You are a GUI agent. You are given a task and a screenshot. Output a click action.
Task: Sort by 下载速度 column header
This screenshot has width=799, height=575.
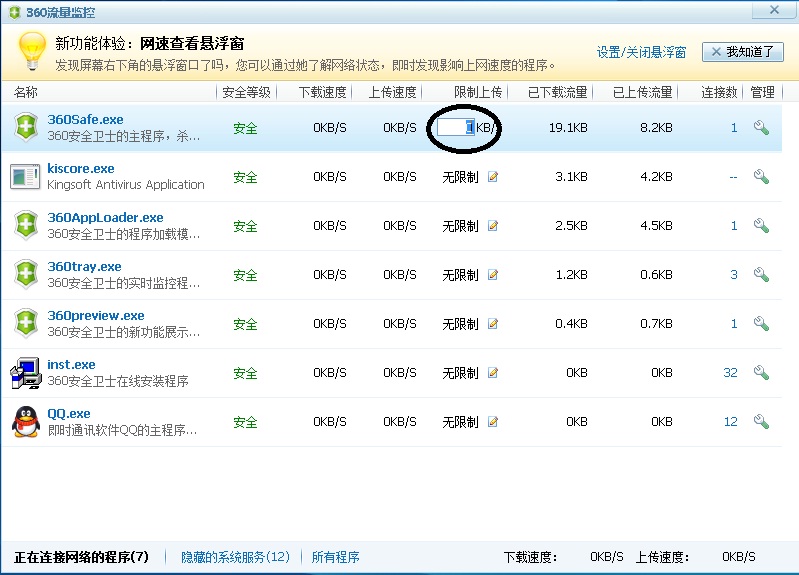pyautogui.click(x=322, y=92)
